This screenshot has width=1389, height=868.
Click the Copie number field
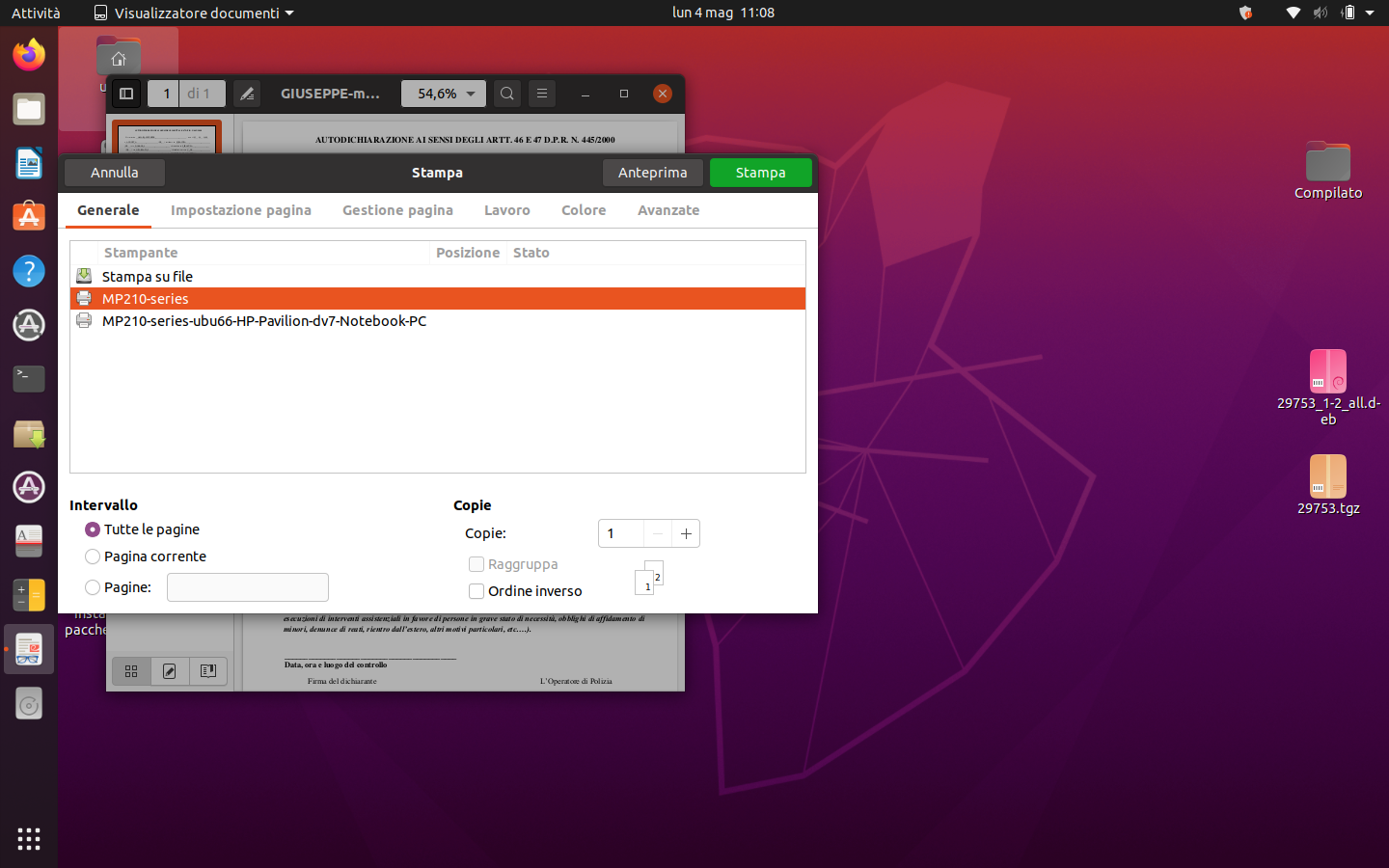point(621,533)
